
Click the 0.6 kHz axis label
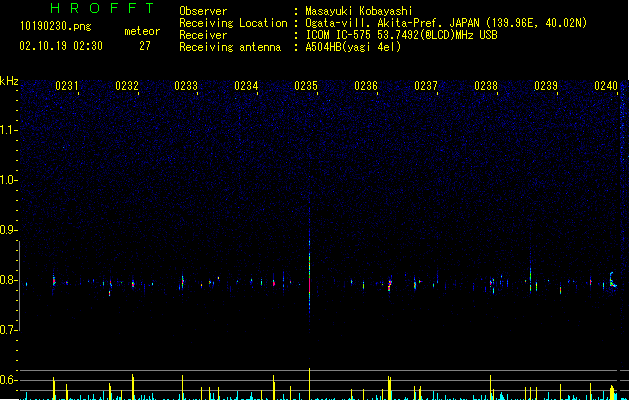point(8,380)
